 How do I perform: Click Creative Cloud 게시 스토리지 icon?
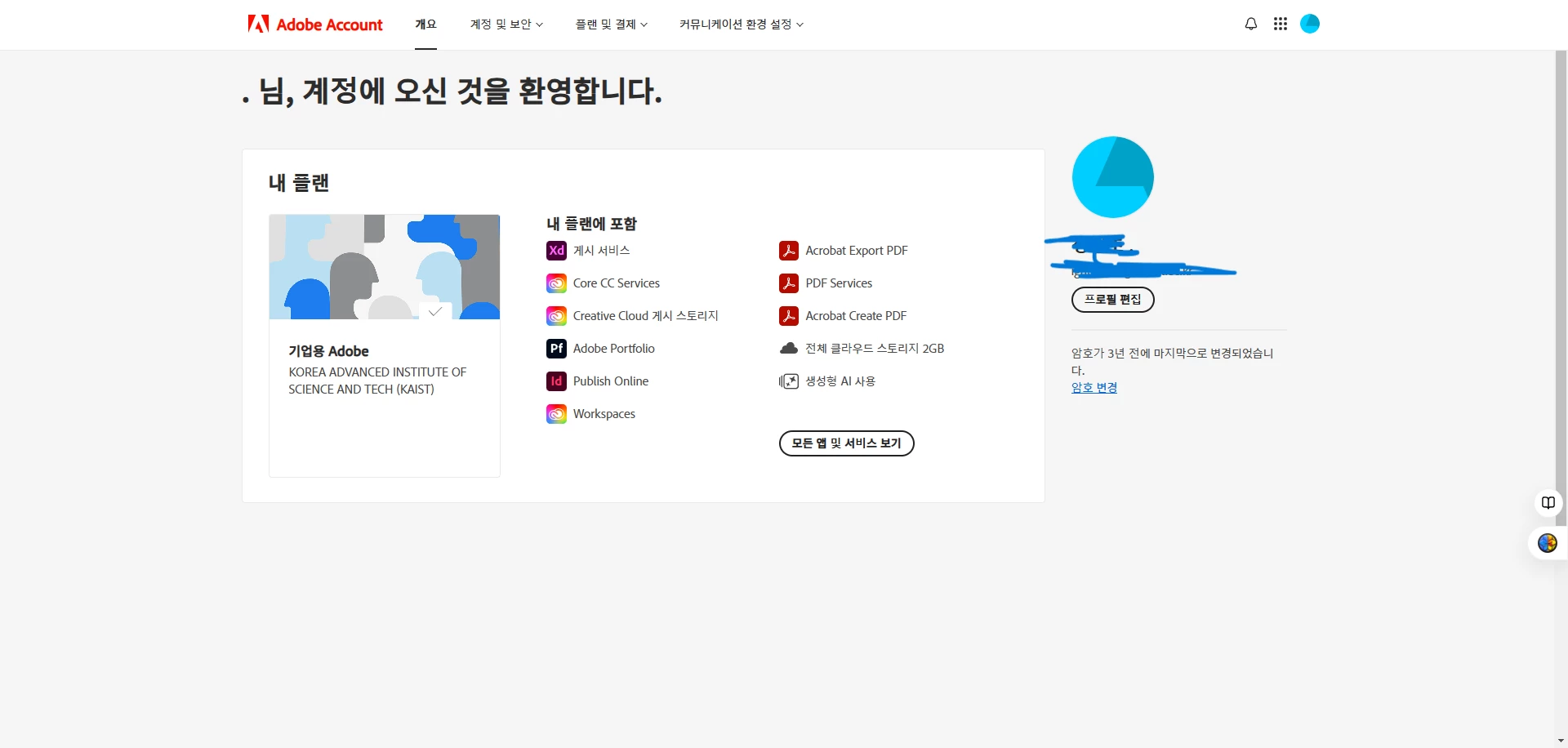pos(556,316)
